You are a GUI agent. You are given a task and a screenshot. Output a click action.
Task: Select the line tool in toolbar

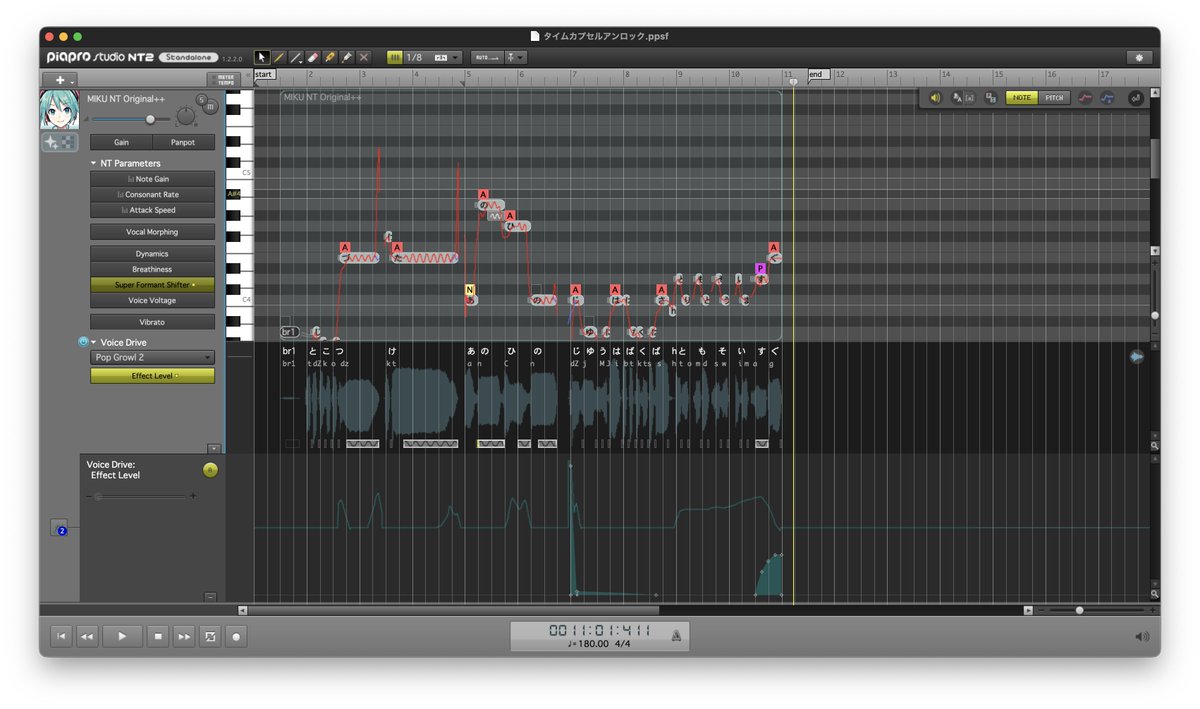pos(297,58)
